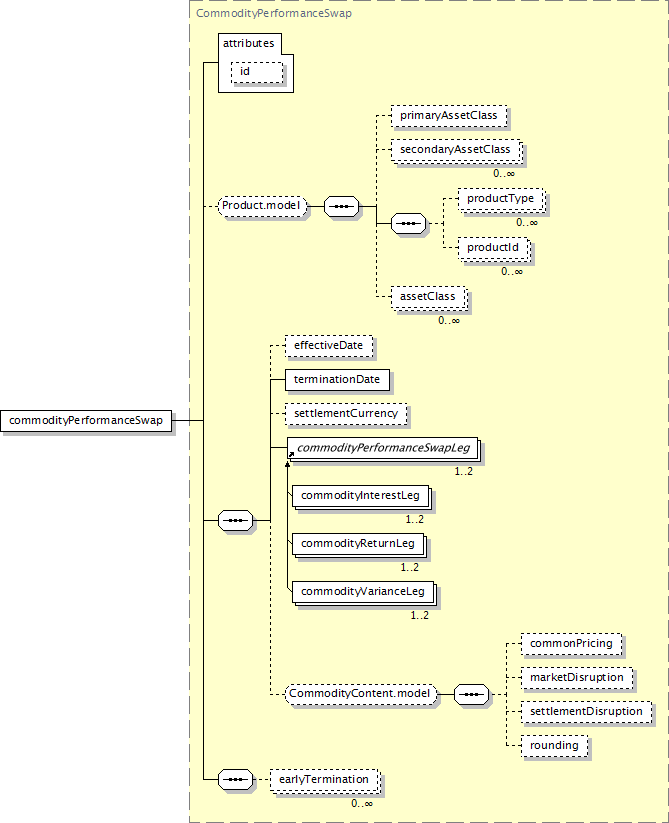
Task: Select the attributes box
Action: [256, 63]
